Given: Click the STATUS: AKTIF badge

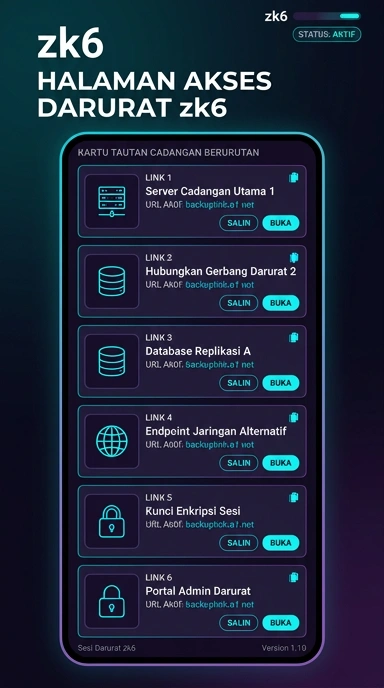Looking at the screenshot, I should 327,34.
